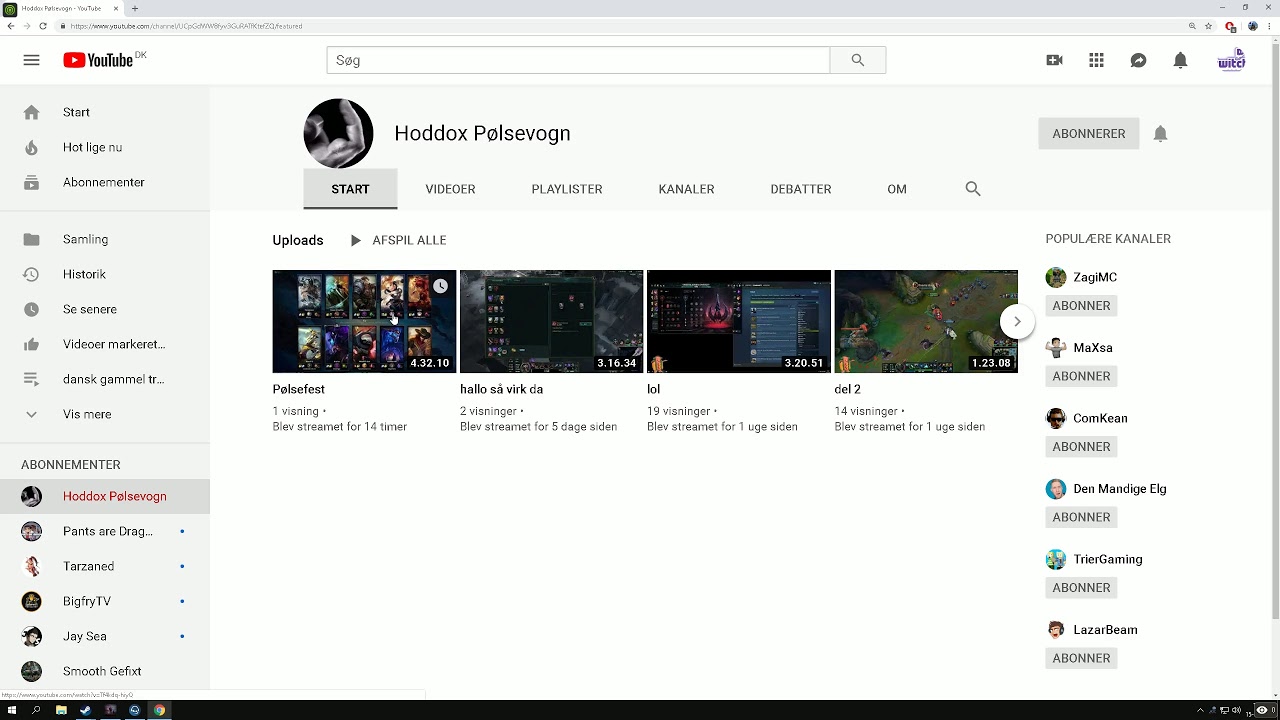The width and height of the screenshot is (1280, 720).
Task: Click the Søg search input field
Action: 578,60
